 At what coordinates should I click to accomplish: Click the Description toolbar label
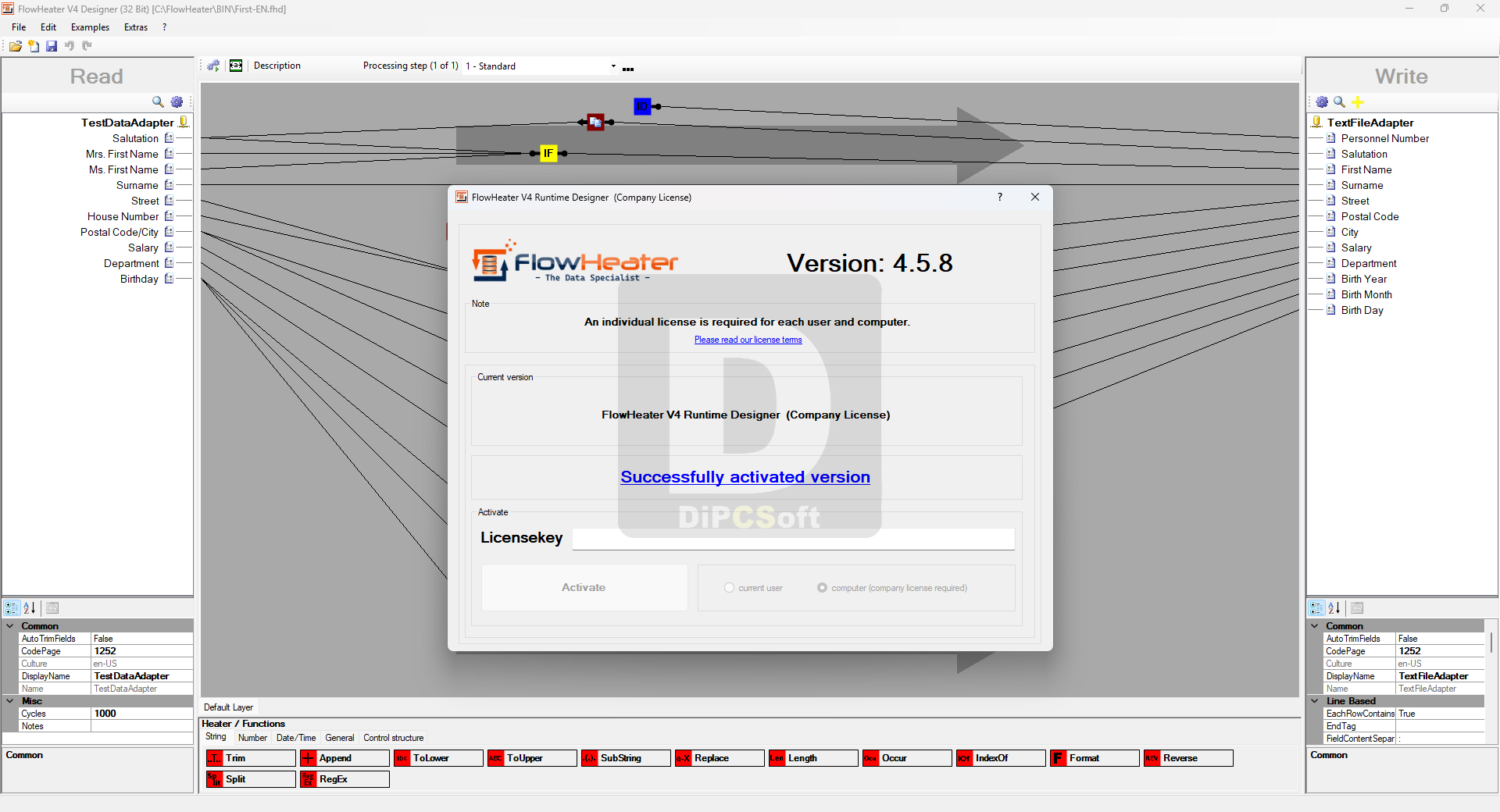(x=277, y=66)
